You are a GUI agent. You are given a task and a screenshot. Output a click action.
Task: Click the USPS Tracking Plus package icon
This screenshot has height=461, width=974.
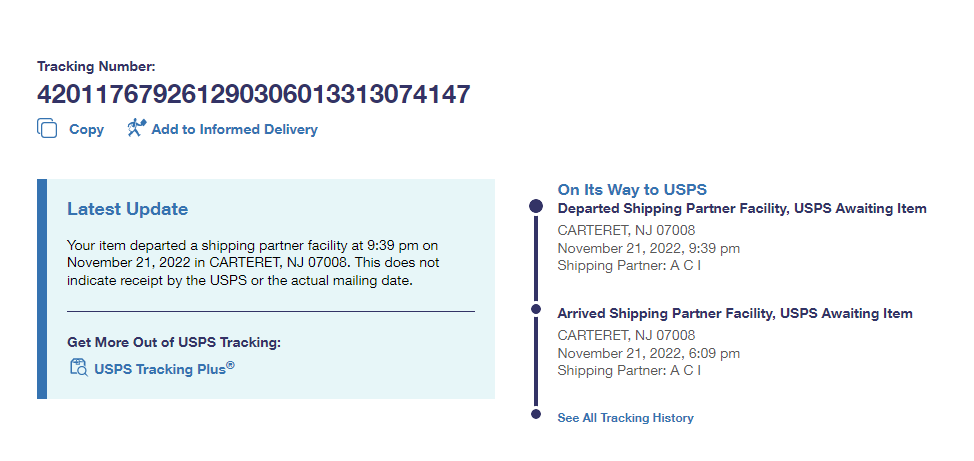coord(78,368)
